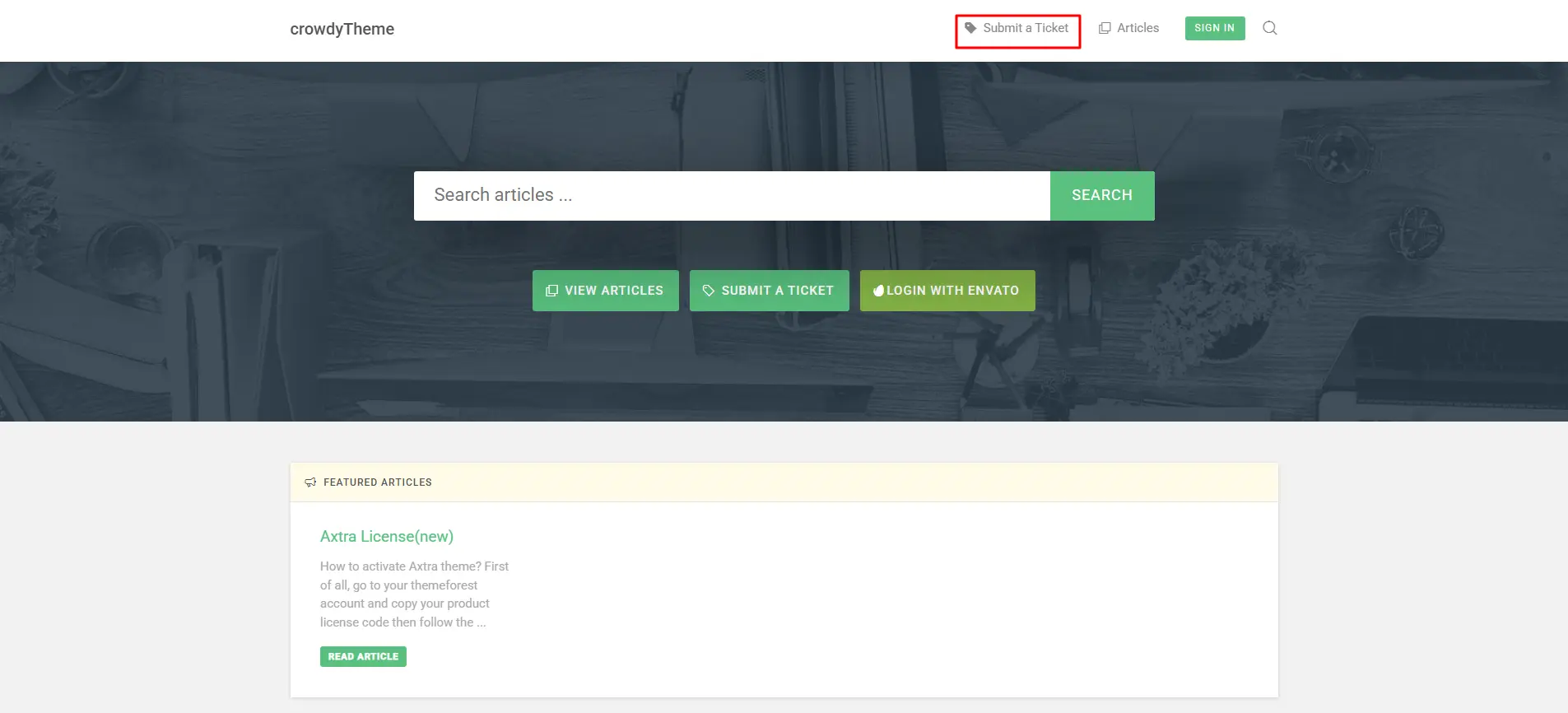Open the Articles navigation item
Image resolution: width=1568 pixels, height=713 pixels.
pyautogui.click(x=1128, y=28)
